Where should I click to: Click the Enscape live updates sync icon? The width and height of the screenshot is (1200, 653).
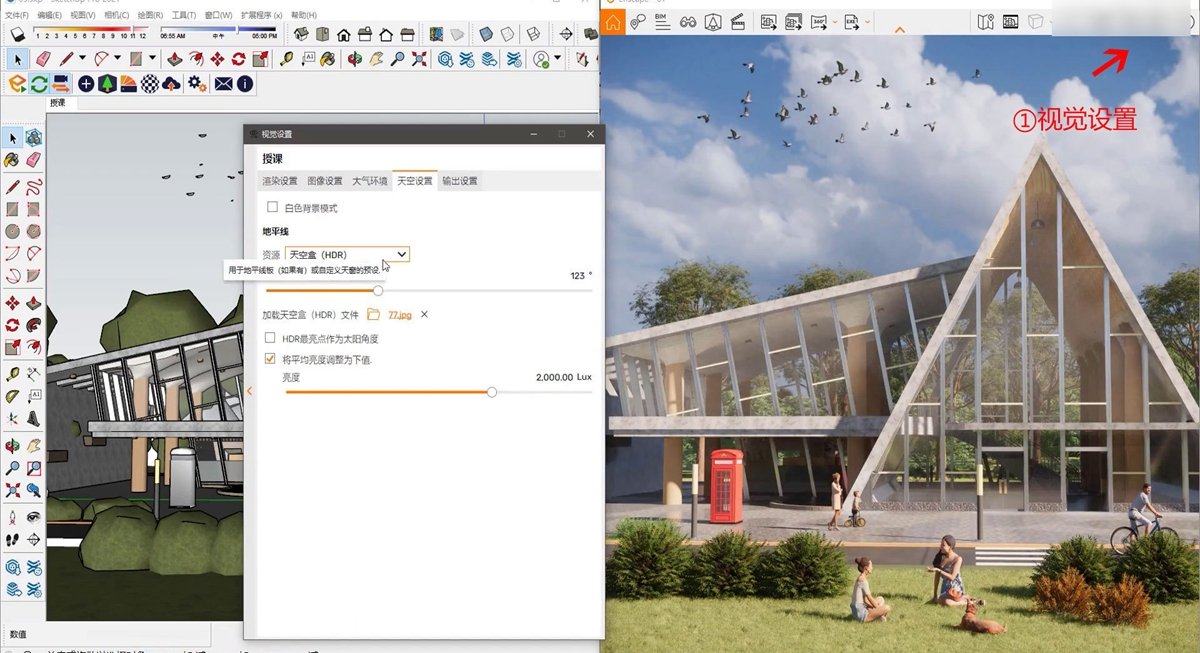[39, 84]
